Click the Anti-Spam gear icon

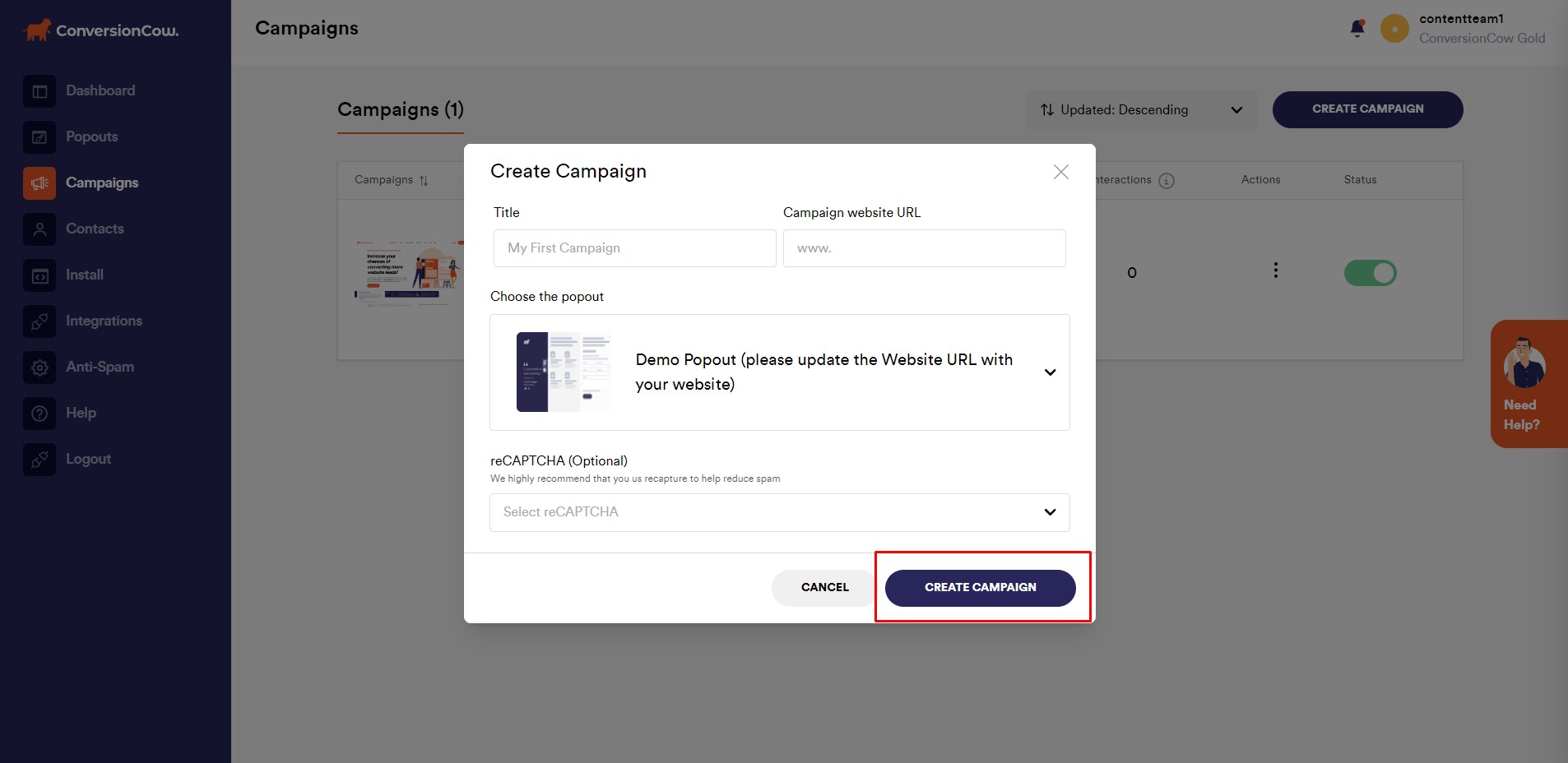click(39, 368)
